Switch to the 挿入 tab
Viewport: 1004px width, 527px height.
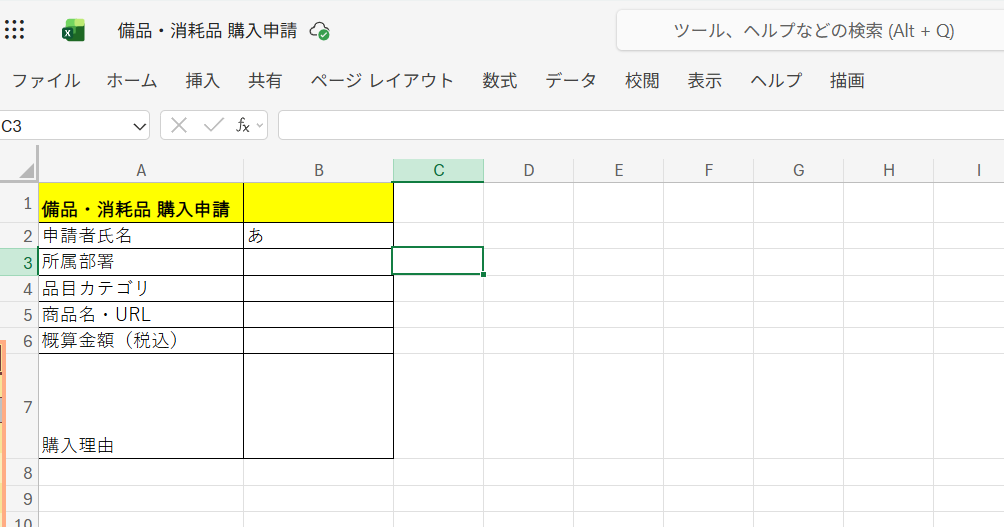(202, 81)
